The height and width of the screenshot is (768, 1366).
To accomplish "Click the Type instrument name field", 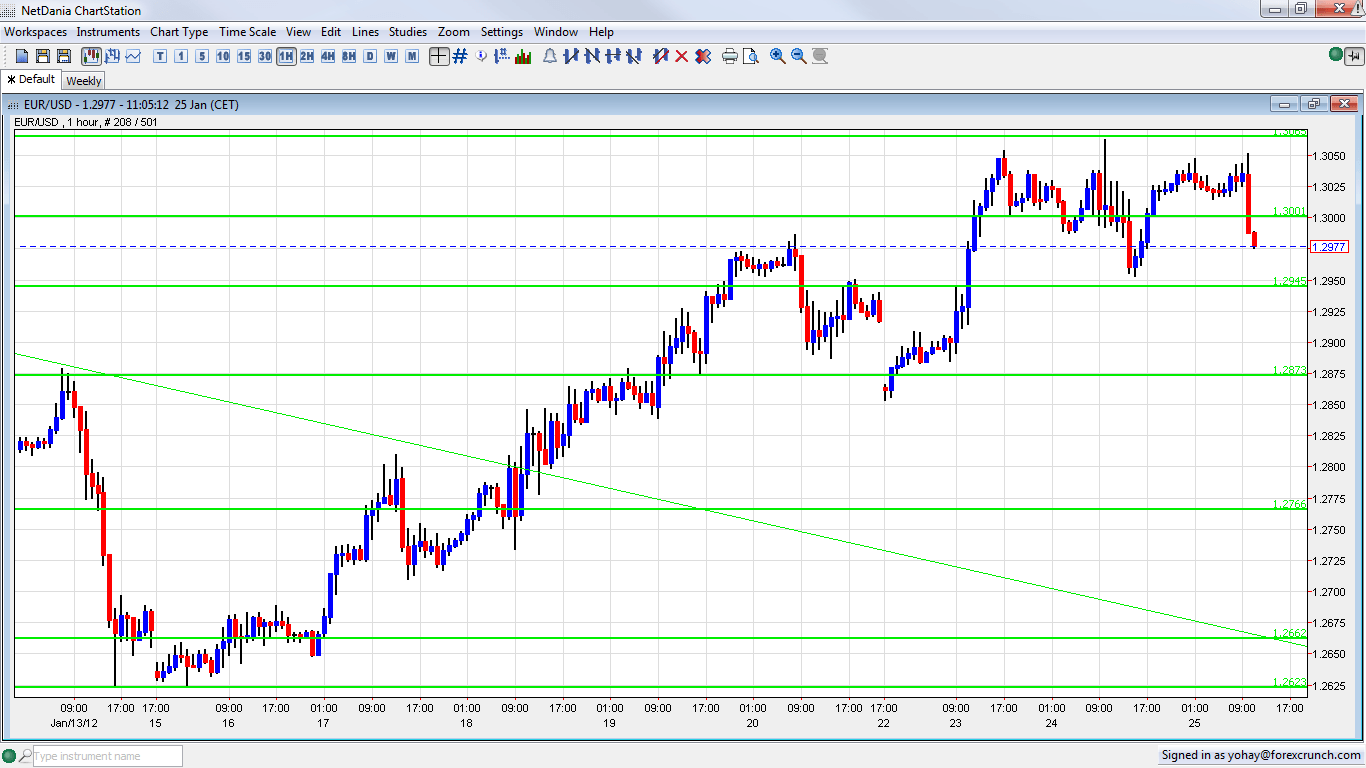I will [x=106, y=756].
